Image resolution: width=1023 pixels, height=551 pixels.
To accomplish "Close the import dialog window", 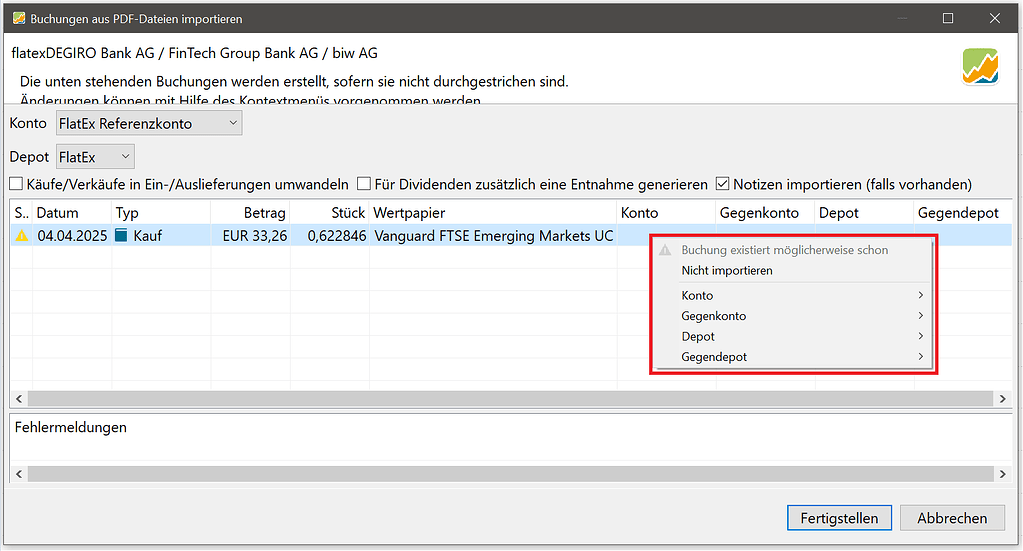I will [x=994, y=18].
